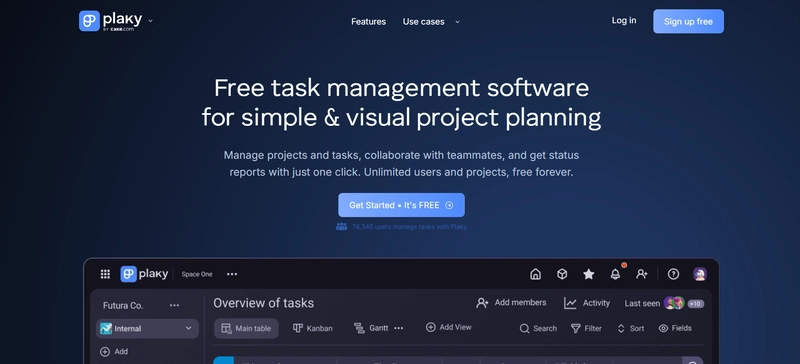The width and height of the screenshot is (800, 364).
Task: Open the Features menu item
Action: [x=368, y=21]
